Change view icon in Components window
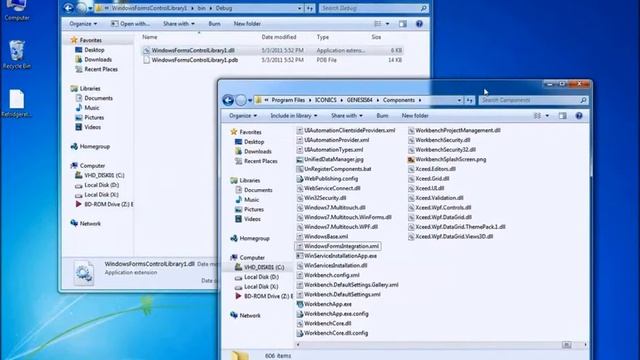The image size is (640, 360). [538, 116]
